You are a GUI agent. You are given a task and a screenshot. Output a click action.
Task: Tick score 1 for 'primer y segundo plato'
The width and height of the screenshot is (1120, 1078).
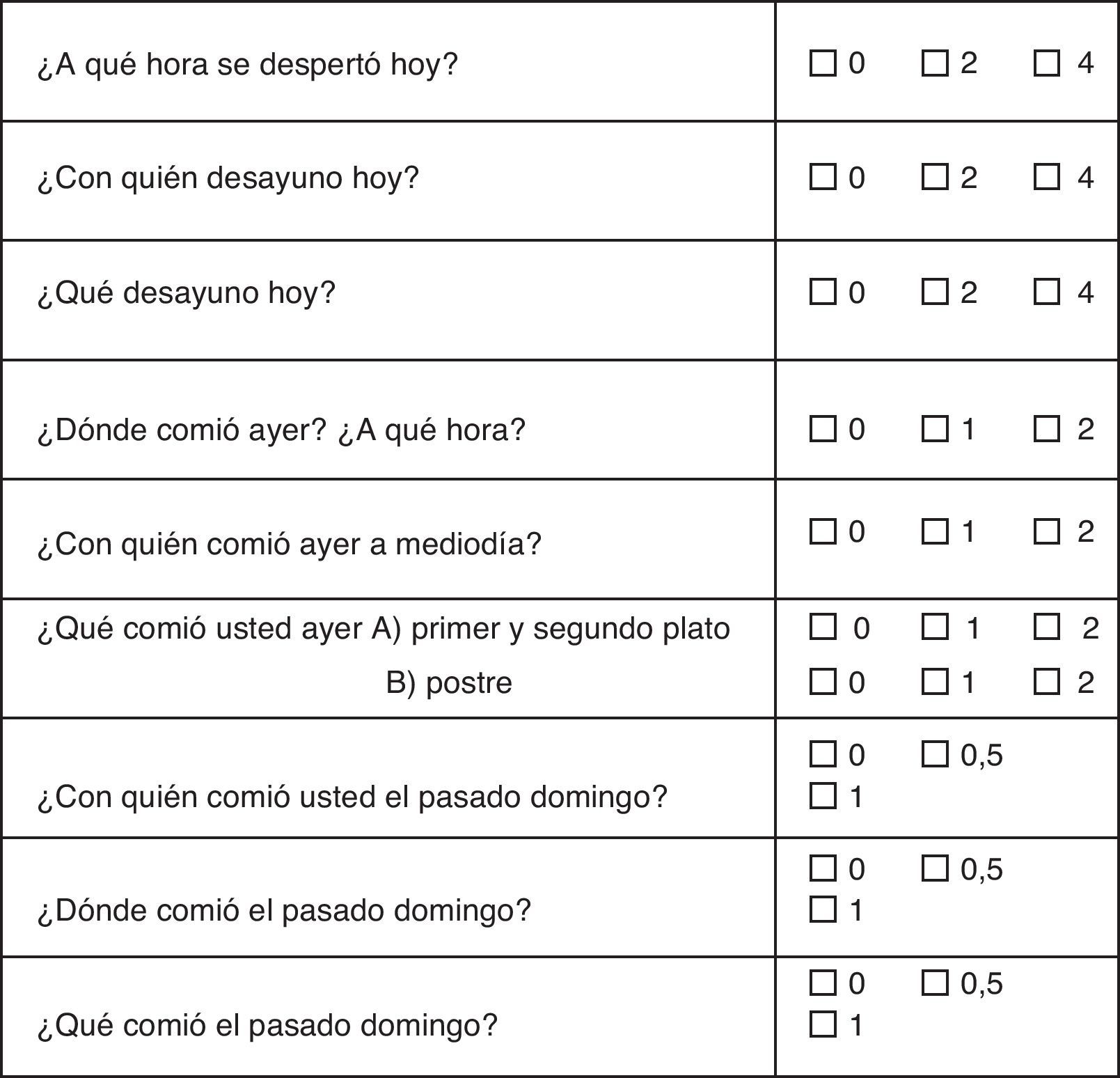click(935, 627)
